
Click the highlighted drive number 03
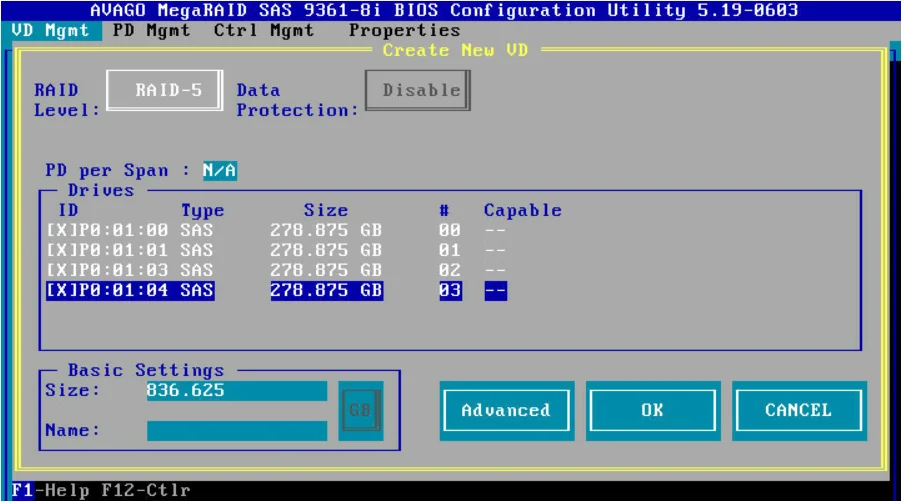450,291
